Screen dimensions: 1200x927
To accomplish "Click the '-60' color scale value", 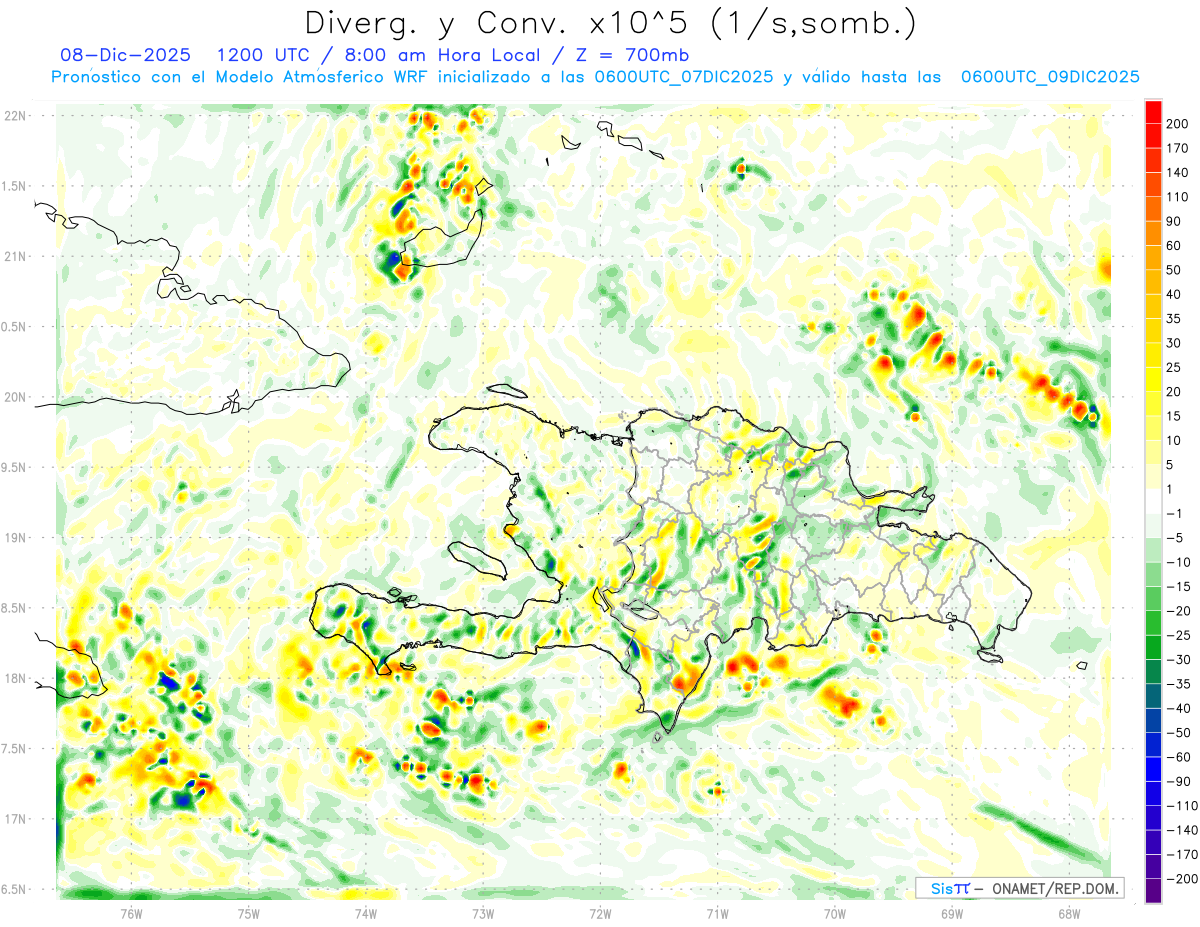I will 1178,757.
